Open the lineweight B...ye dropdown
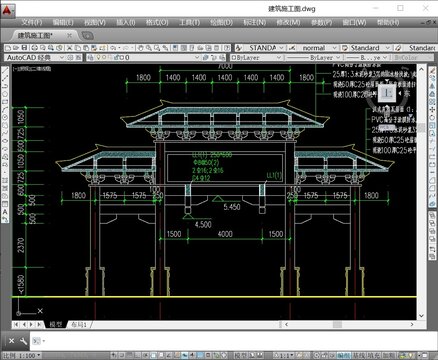Viewport: 438px width, 360px height. tap(385, 57)
